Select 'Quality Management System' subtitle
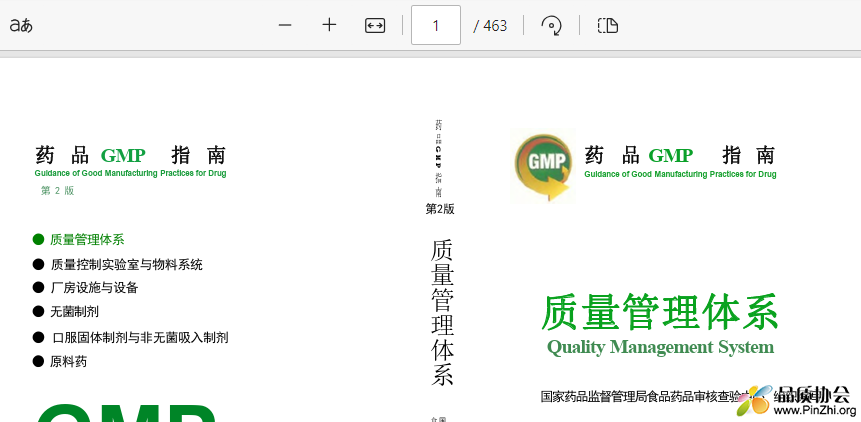Image resolution: width=861 pixels, height=422 pixels. [x=661, y=347]
